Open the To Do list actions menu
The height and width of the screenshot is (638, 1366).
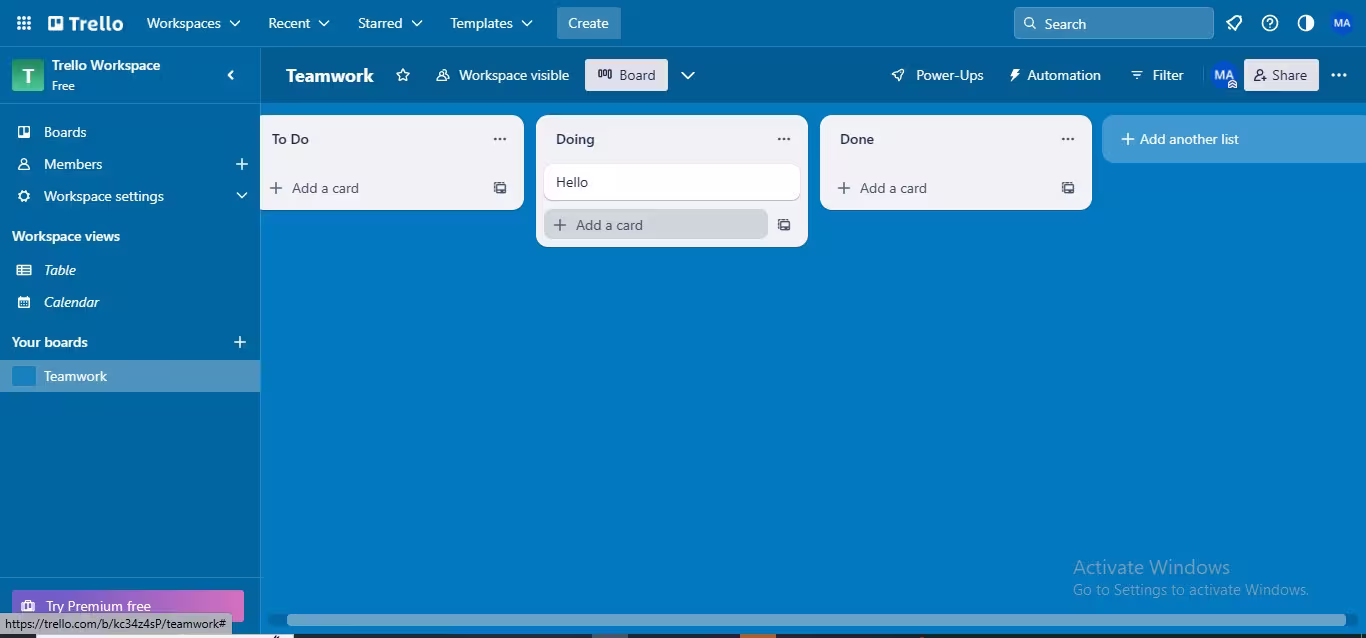(500, 139)
